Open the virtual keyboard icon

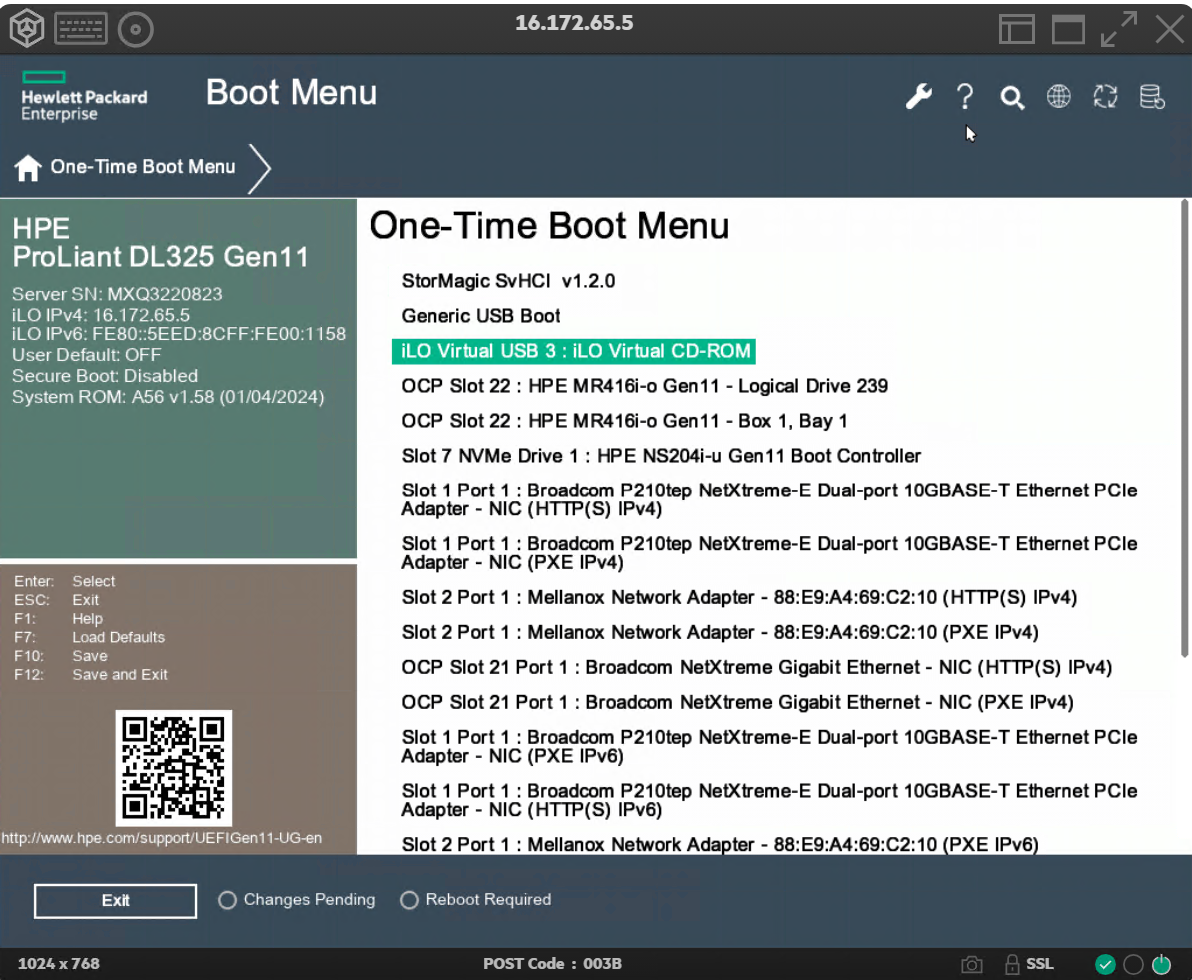tap(81, 30)
